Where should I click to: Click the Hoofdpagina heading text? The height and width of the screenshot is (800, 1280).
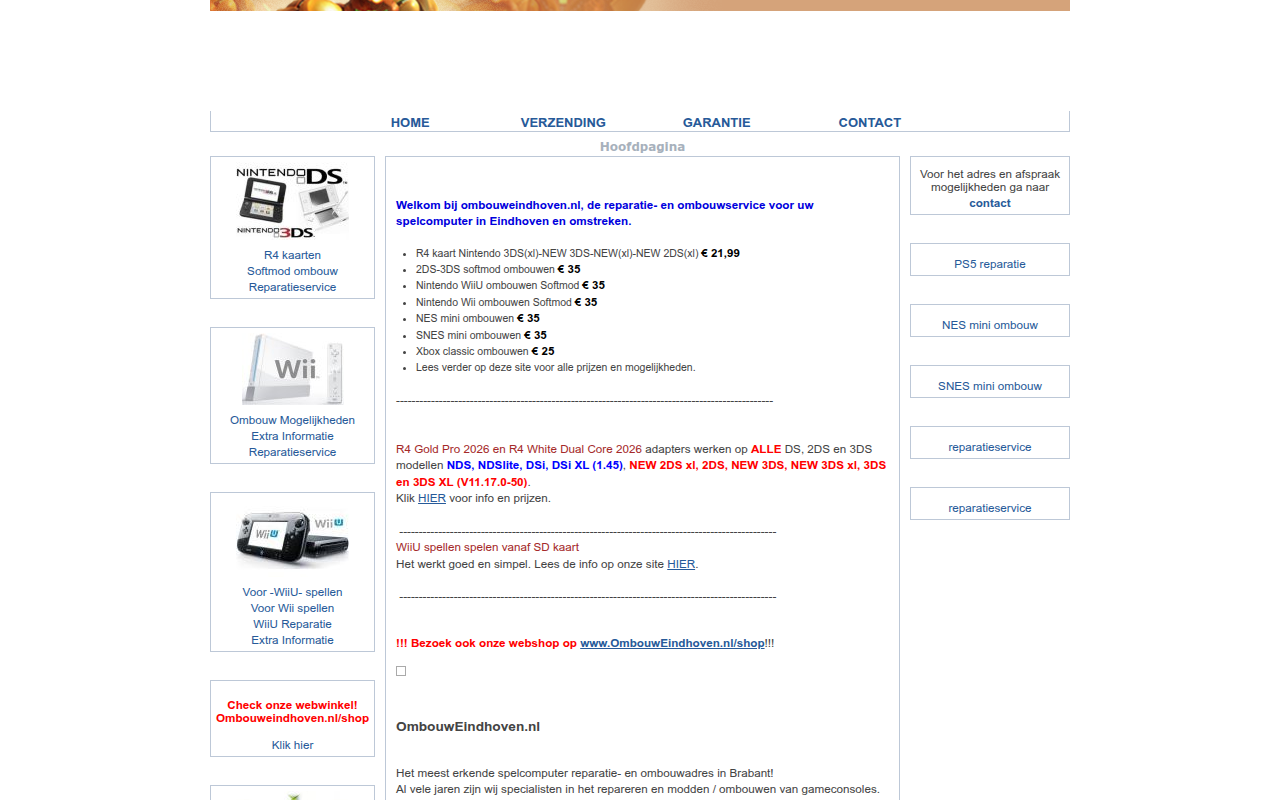tap(642, 146)
